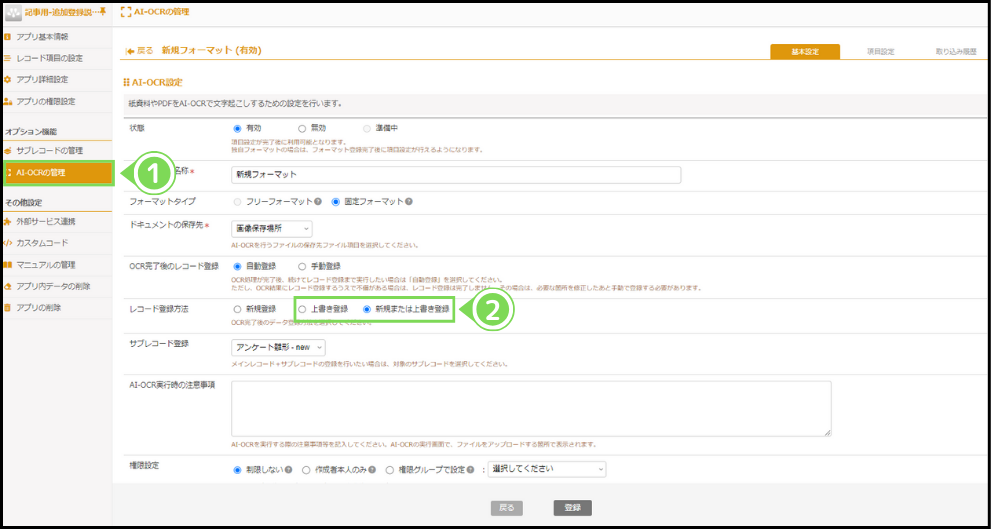This screenshot has height=530, width=991.
Task: Click the AI-OCR実行時の注意事項 text area
Action: coord(531,409)
